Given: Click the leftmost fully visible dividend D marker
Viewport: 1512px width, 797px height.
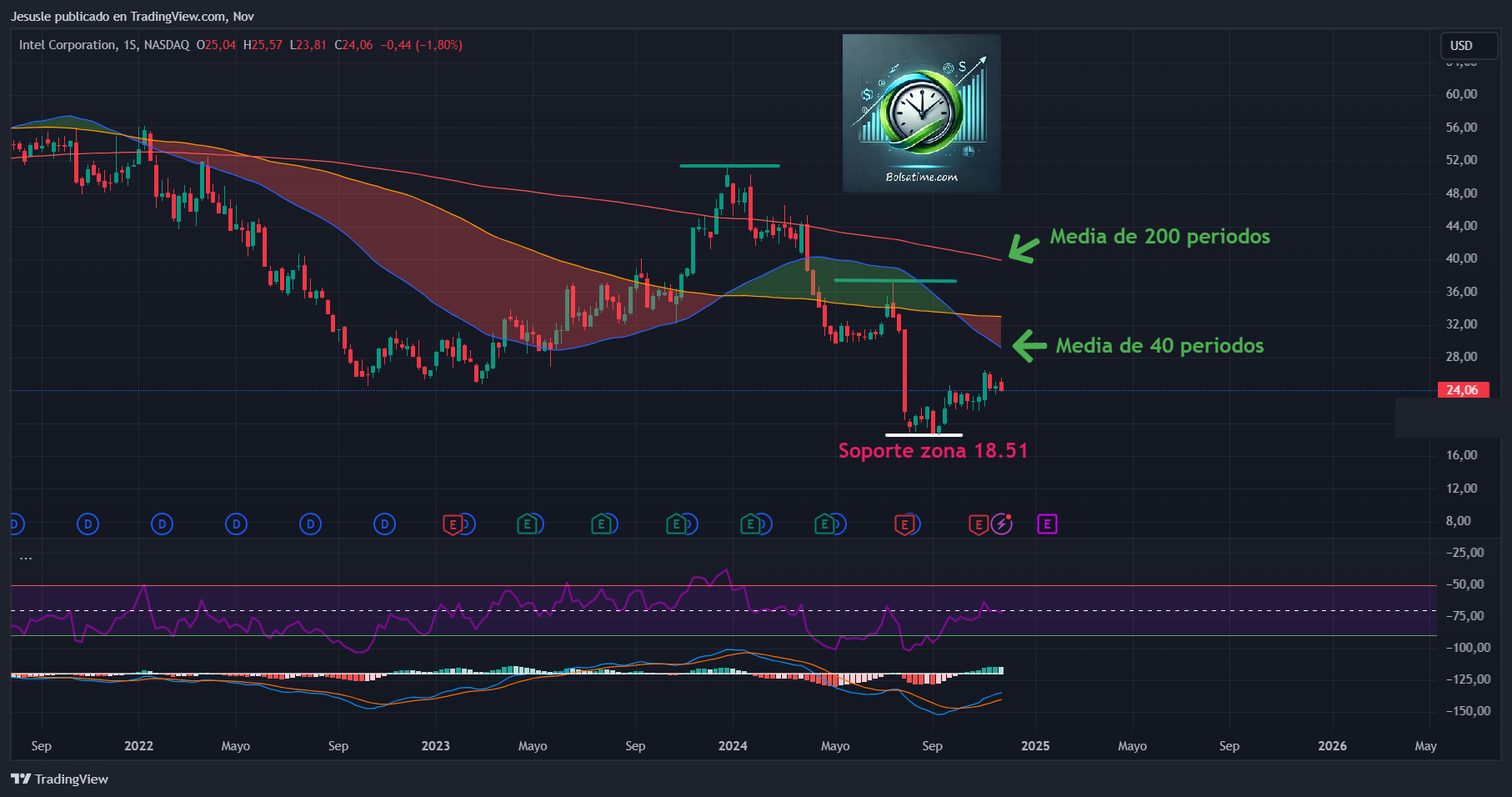Looking at the screenshot, I should 88,524.
